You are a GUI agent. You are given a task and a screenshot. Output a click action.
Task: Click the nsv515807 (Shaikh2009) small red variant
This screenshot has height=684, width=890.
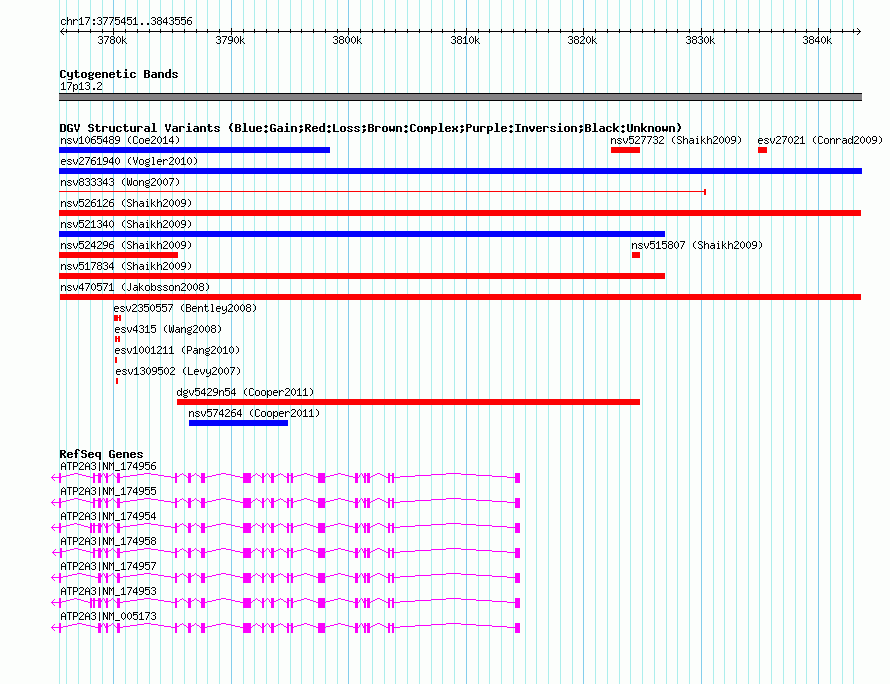pyautogui.click(x=636, y=255)
